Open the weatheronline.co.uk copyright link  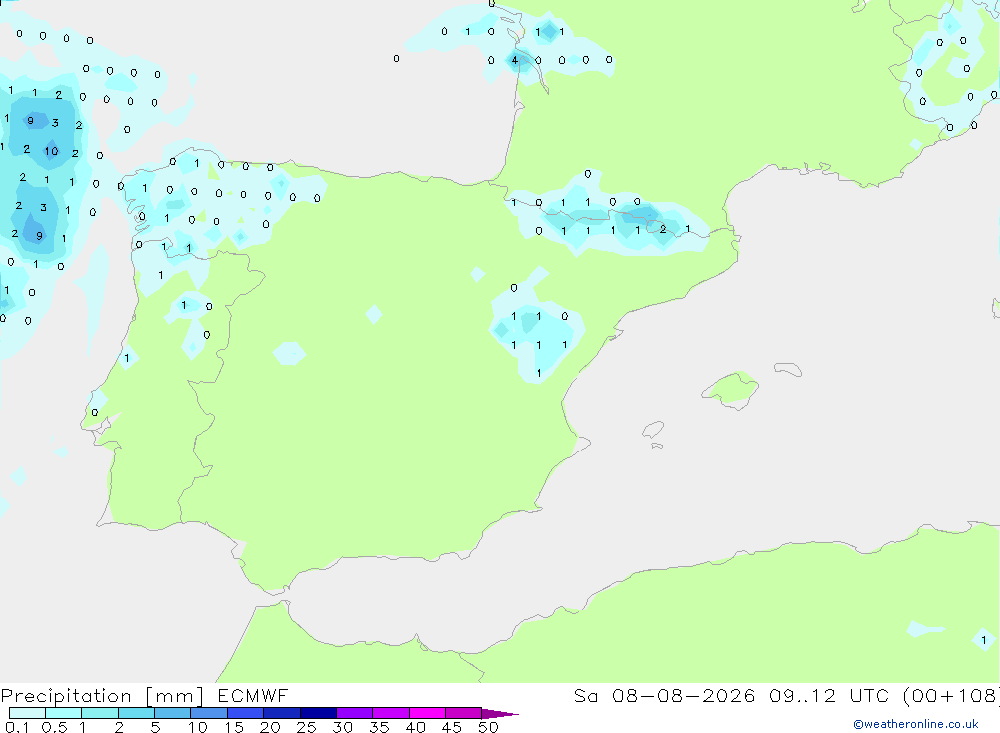[915, 724]
